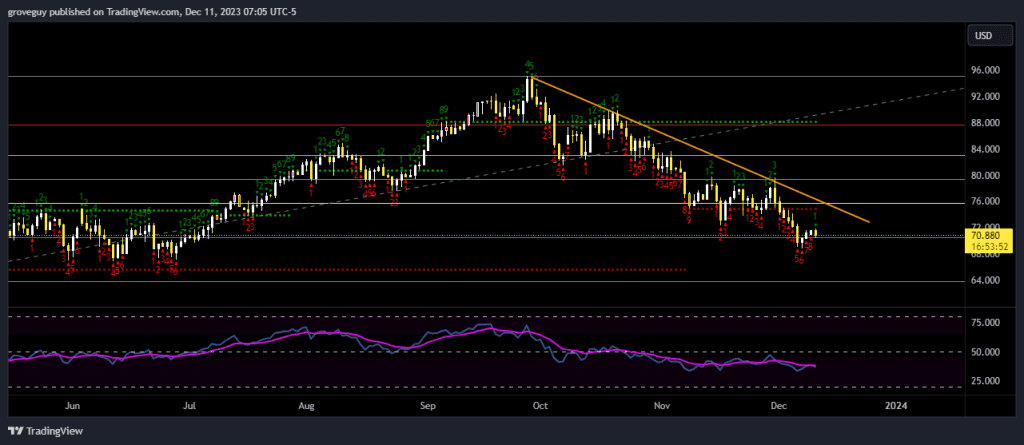
Task: Select the dashed gray ascending trendline
Action: coord(880,104)
